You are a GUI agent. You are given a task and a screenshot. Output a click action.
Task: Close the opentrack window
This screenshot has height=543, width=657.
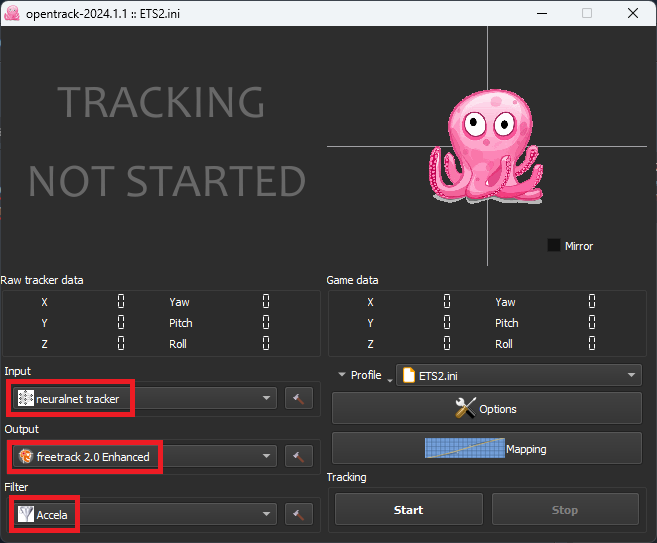633,13
